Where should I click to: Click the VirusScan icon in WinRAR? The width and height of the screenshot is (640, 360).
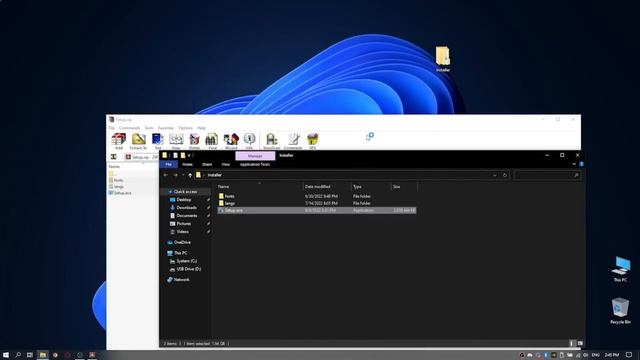271,141
